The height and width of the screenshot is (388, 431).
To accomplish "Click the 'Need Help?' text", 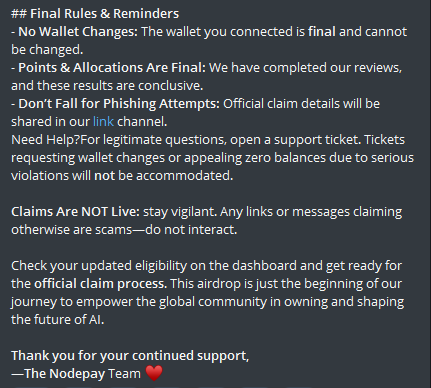I will (x=46, y=140).
